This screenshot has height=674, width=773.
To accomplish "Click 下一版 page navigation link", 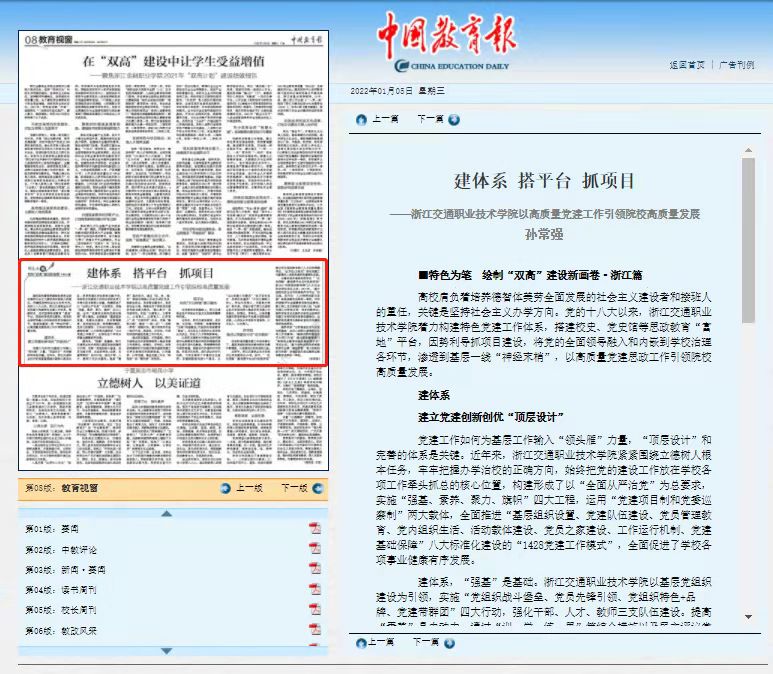I will tap(294, 488).
